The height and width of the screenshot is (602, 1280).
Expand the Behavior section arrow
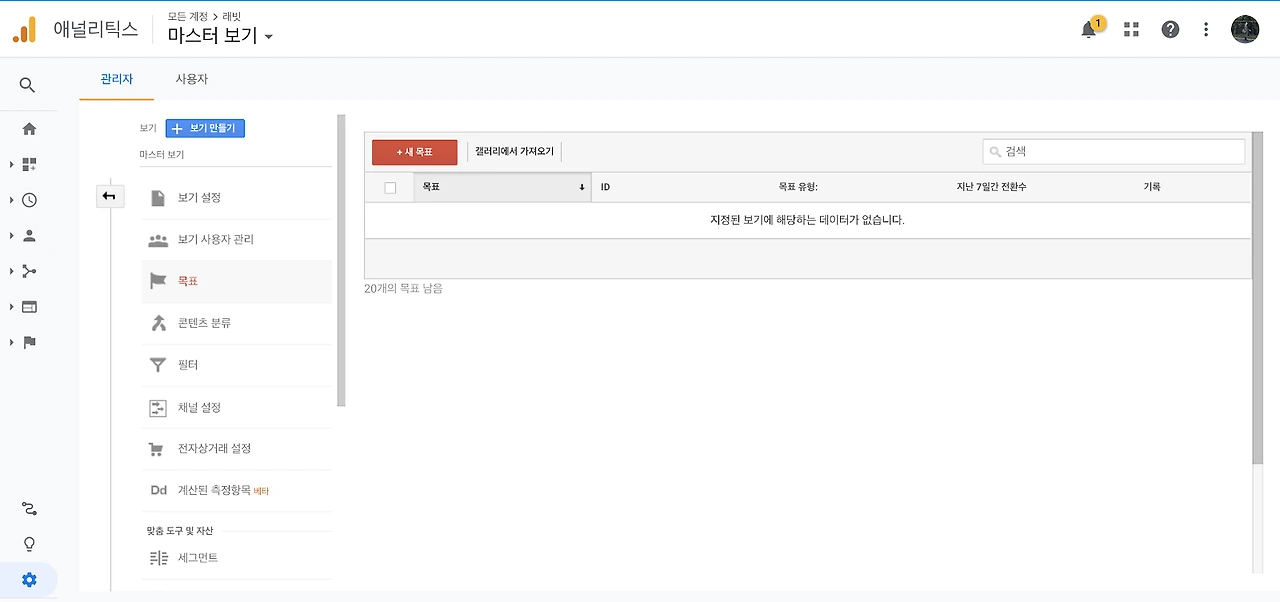(12, 307)
